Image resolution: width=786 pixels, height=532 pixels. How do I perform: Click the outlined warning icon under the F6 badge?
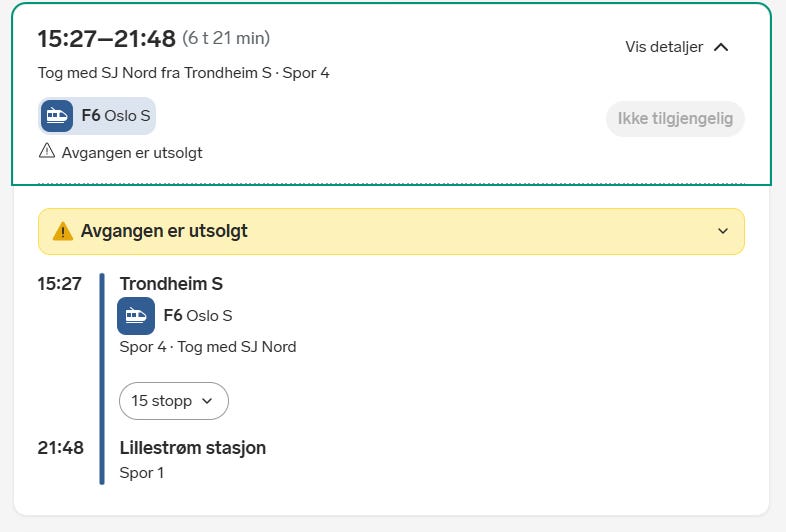47,152
